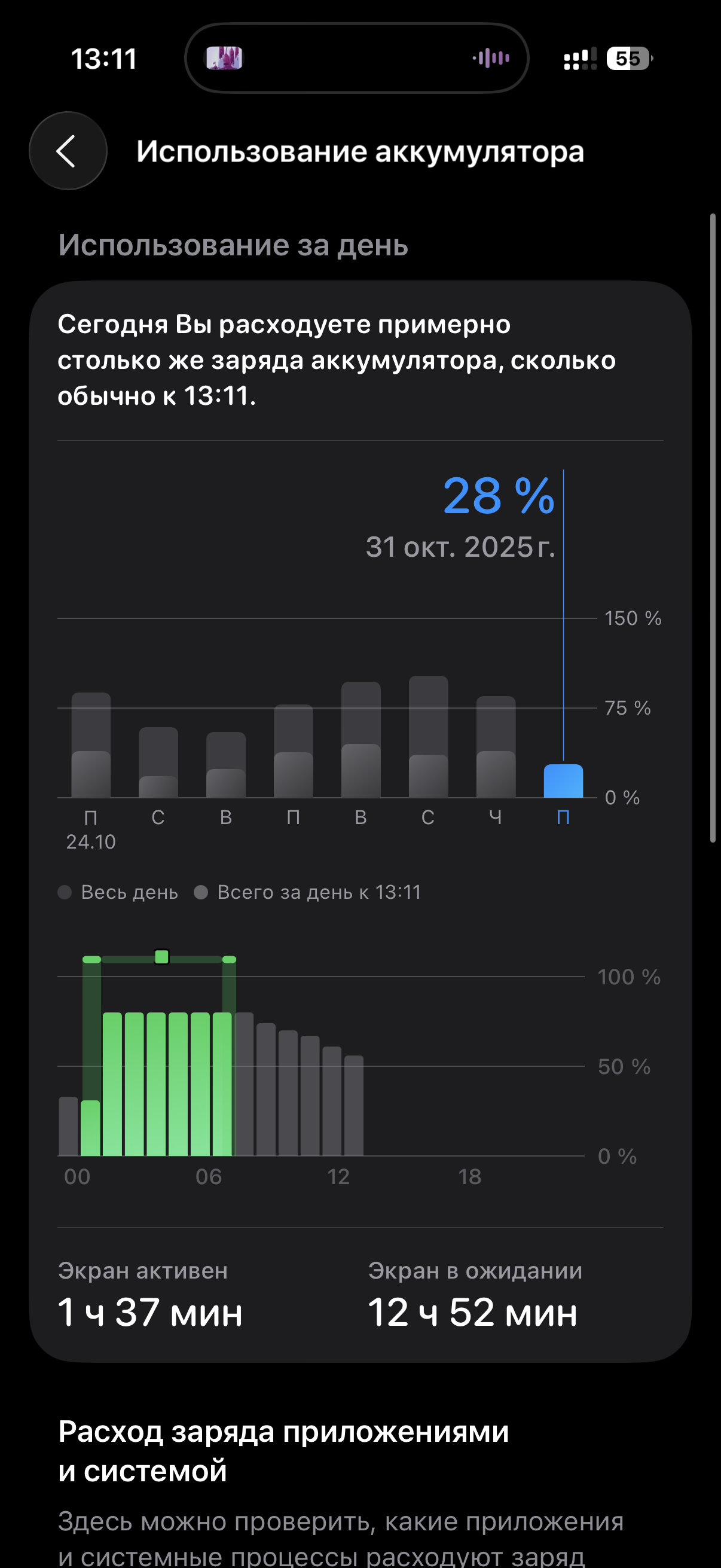Tap the 'Всего за день к 13:11' legend dot
The image size is (721, 1568).
tap(201, 892)
